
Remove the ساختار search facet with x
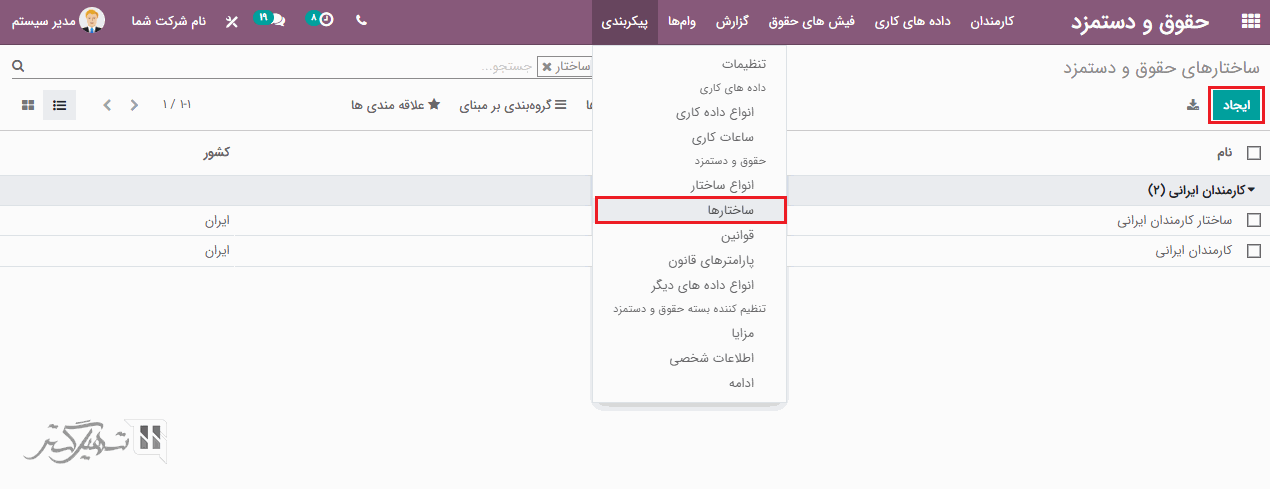[547, 67]
